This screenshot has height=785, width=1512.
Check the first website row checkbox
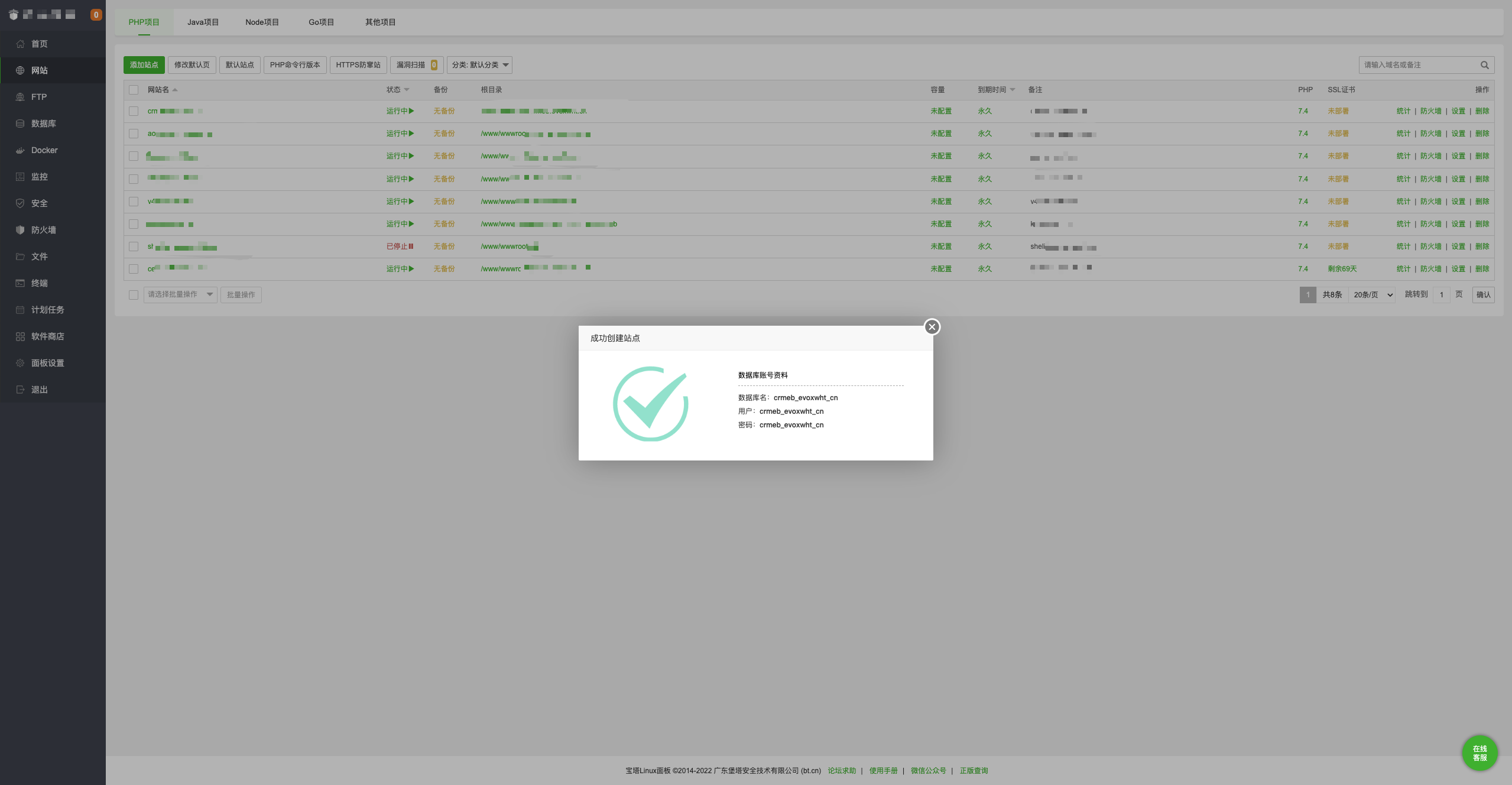coord(134,111)
